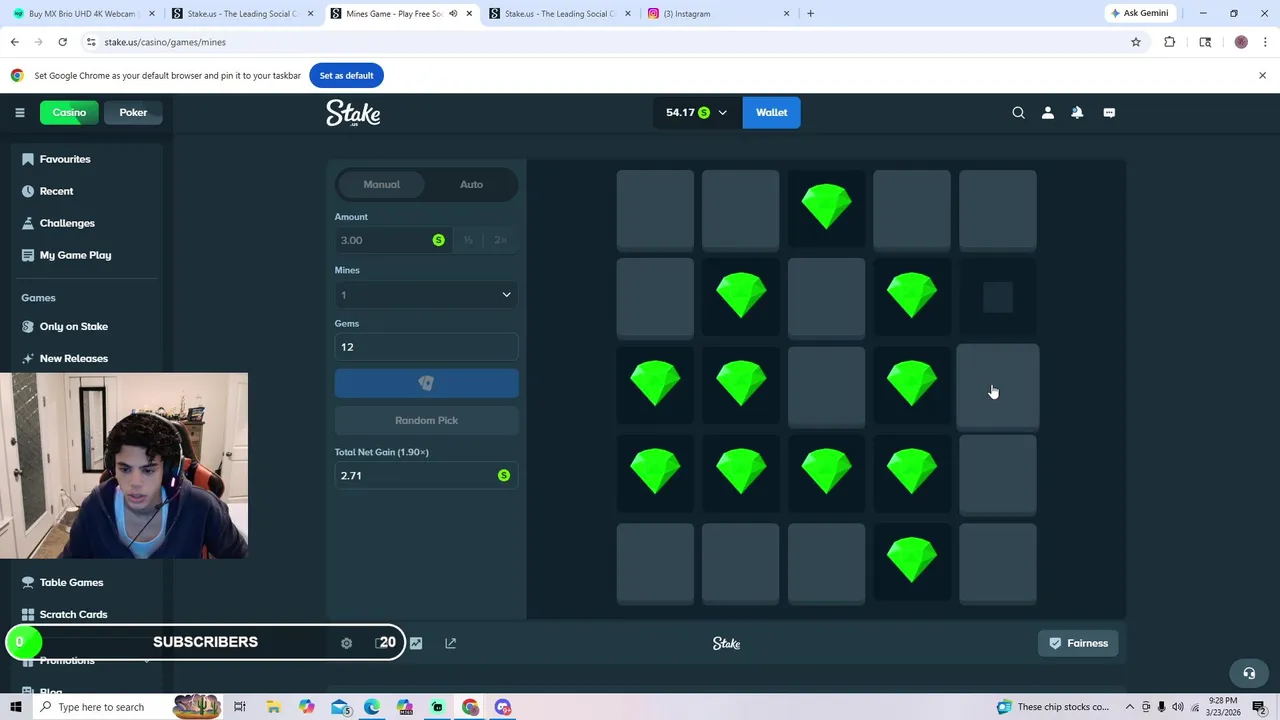Go back in browser history

pos(14,42)
